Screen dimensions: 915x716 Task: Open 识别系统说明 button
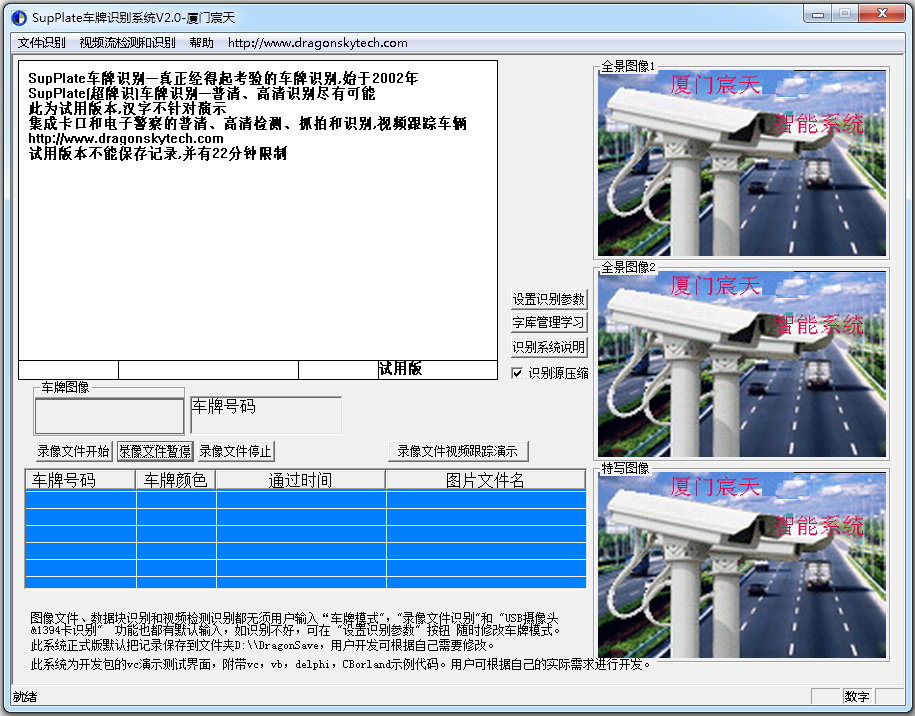[x=549, y=347]
